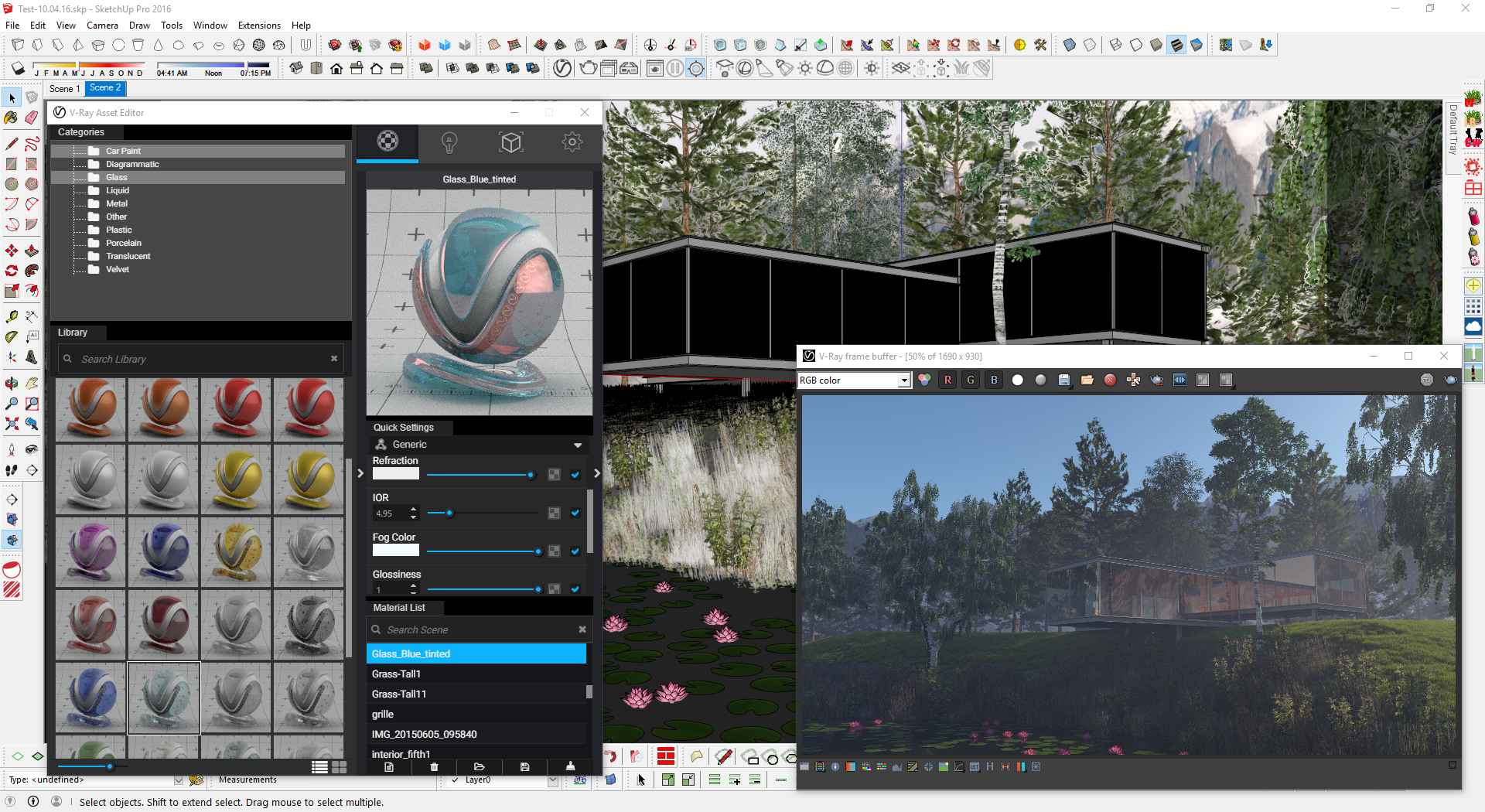1485x812 pixels.
Task: Delete material with the trash icon
Action: point(434,766)
